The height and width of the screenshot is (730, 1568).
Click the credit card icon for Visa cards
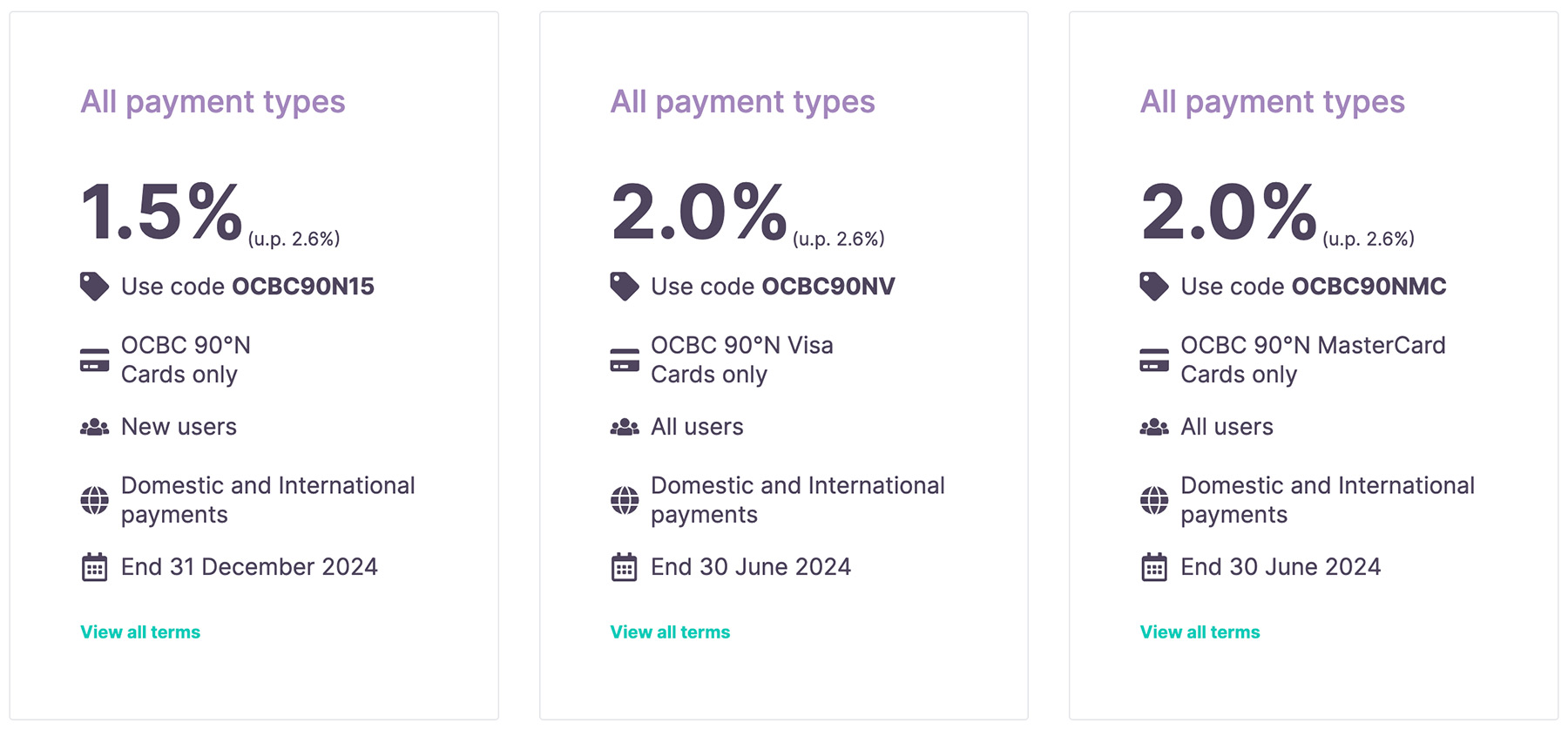tap(624, 360)
